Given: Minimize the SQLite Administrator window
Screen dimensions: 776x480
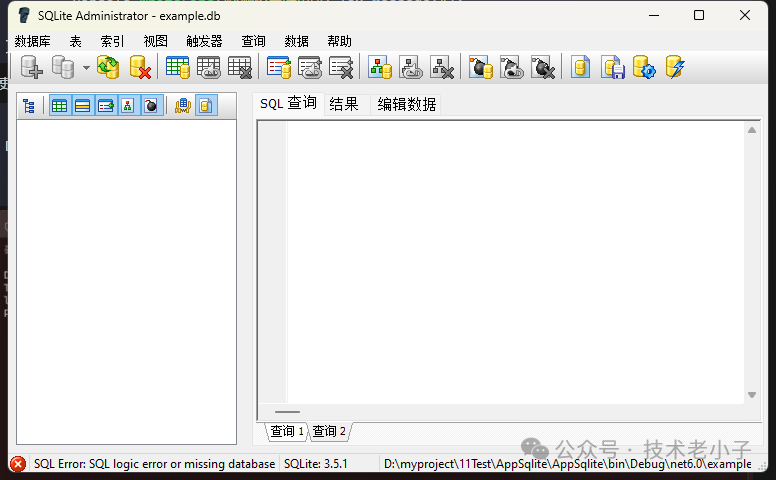Looking at the screenshot, I should 654,15.
